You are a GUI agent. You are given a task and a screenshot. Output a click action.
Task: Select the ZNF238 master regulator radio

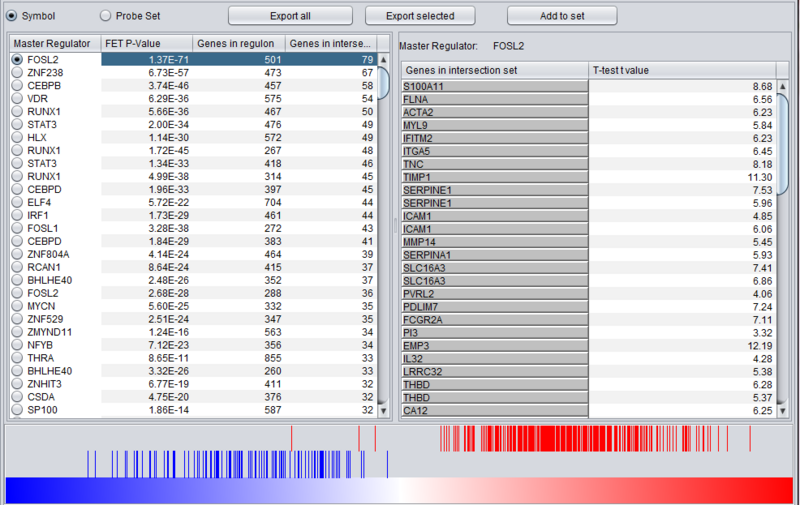pyautogui.click(x=17, y=72)
